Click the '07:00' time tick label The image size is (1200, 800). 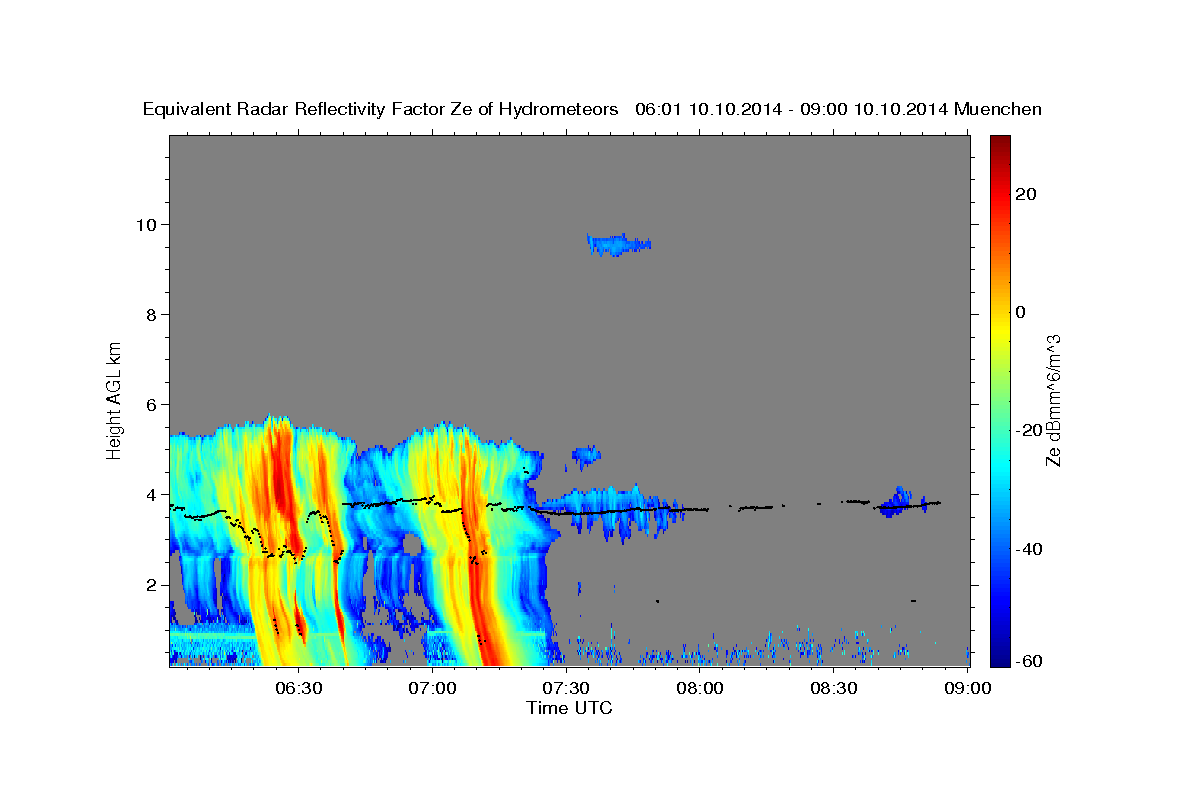click(434, 688)
